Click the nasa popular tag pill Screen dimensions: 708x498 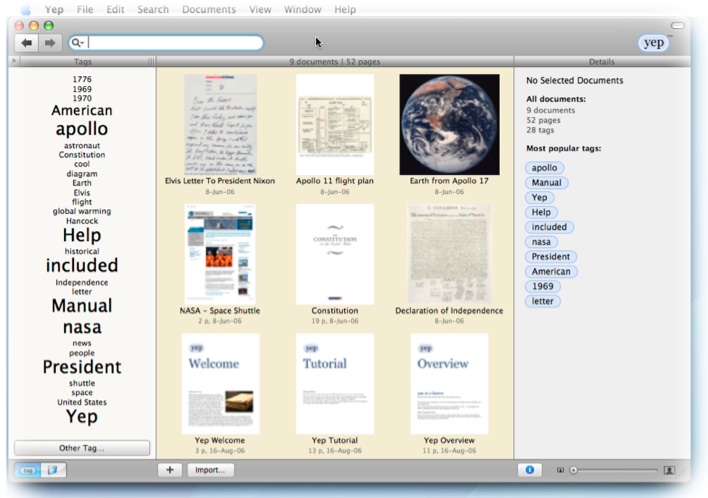541,242
